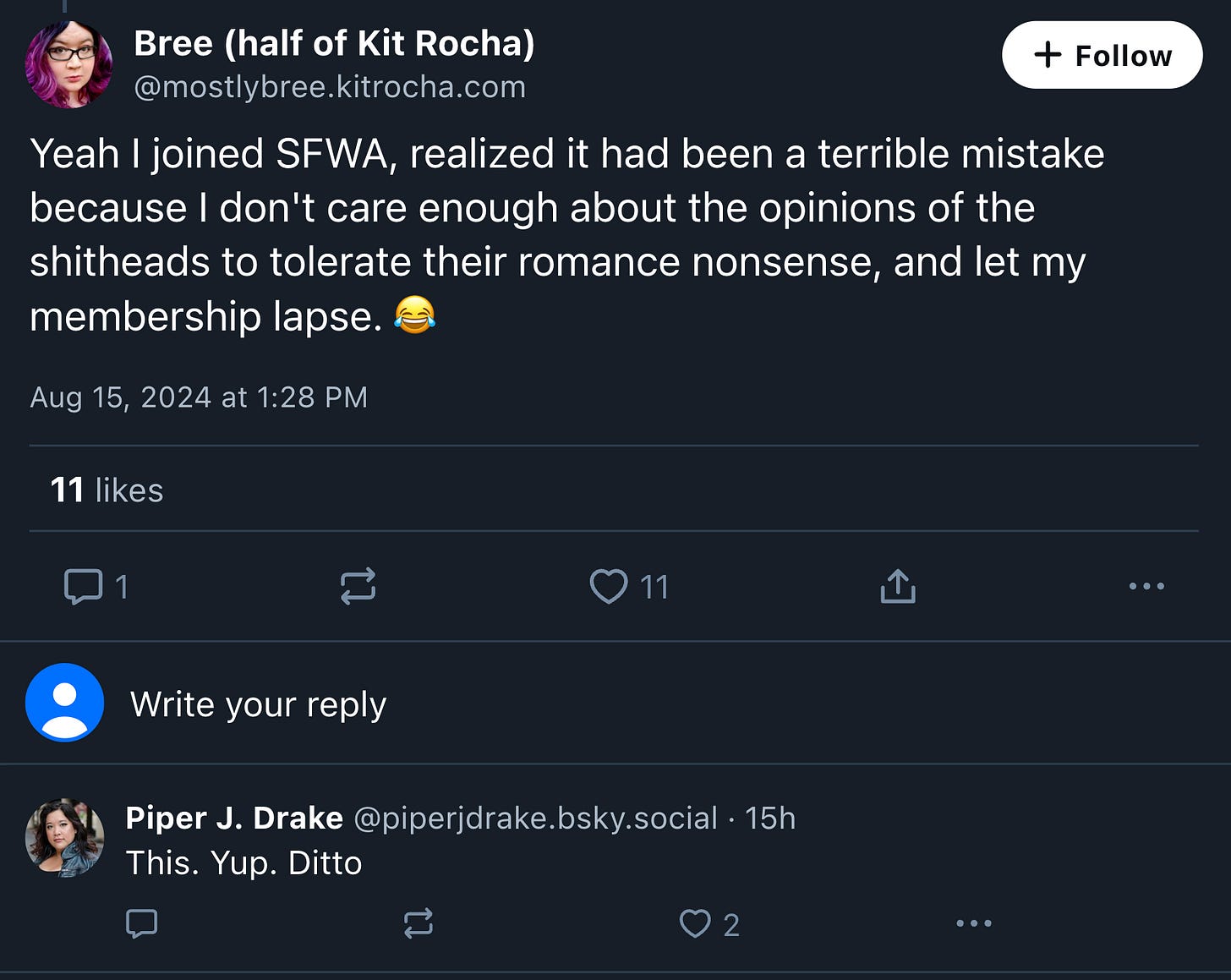View the 11 likes list
Screen dimensions: 1231x980
point(107,490)
